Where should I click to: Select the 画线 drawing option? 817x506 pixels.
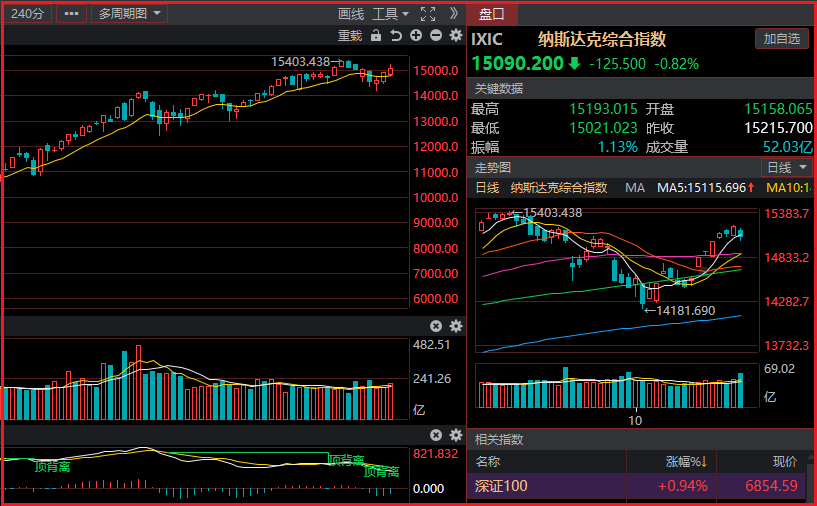coord(351,14)
